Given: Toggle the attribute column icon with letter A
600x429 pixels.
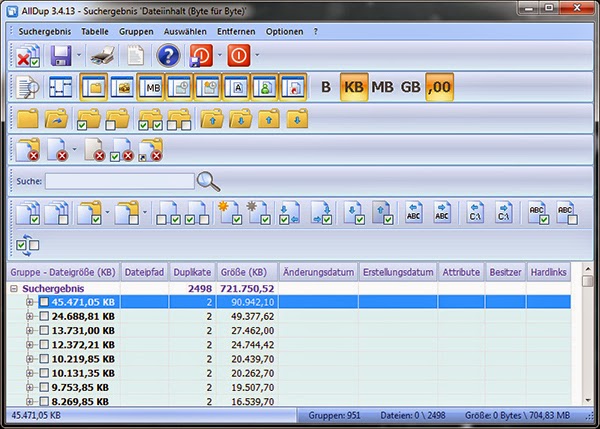Looking at the screenshot, I should [x=236, y=87].
